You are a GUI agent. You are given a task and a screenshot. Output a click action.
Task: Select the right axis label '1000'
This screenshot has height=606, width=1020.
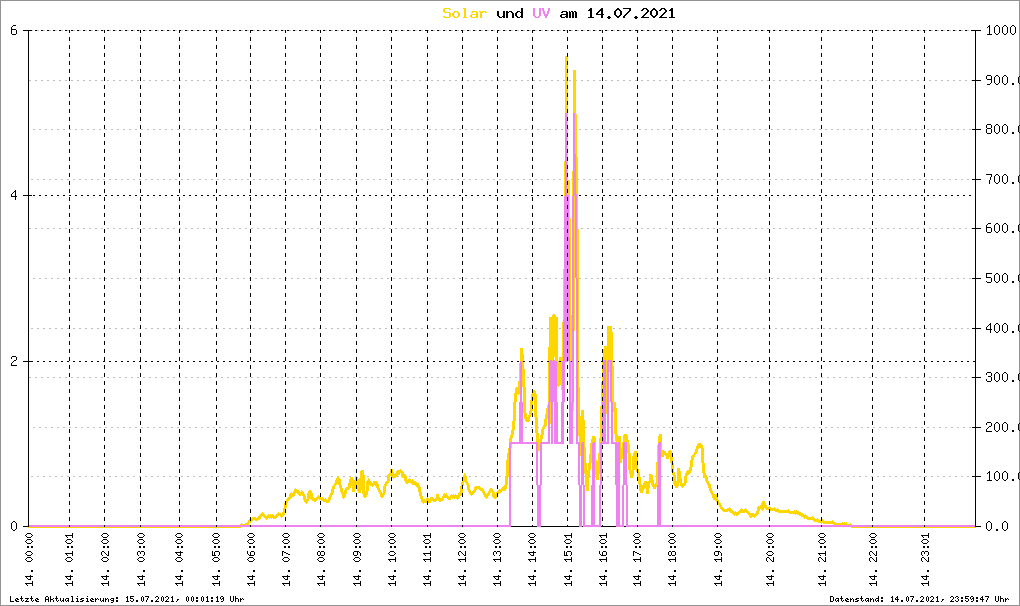pos(1002,30)
